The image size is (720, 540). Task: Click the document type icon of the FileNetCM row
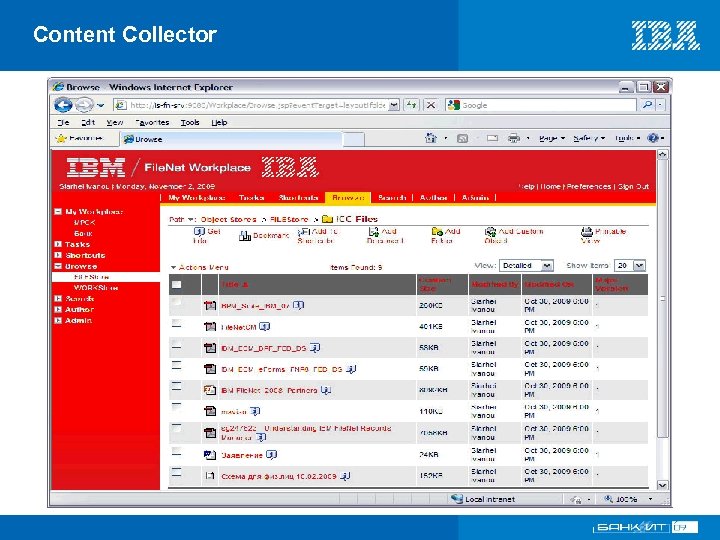point(210,326)
